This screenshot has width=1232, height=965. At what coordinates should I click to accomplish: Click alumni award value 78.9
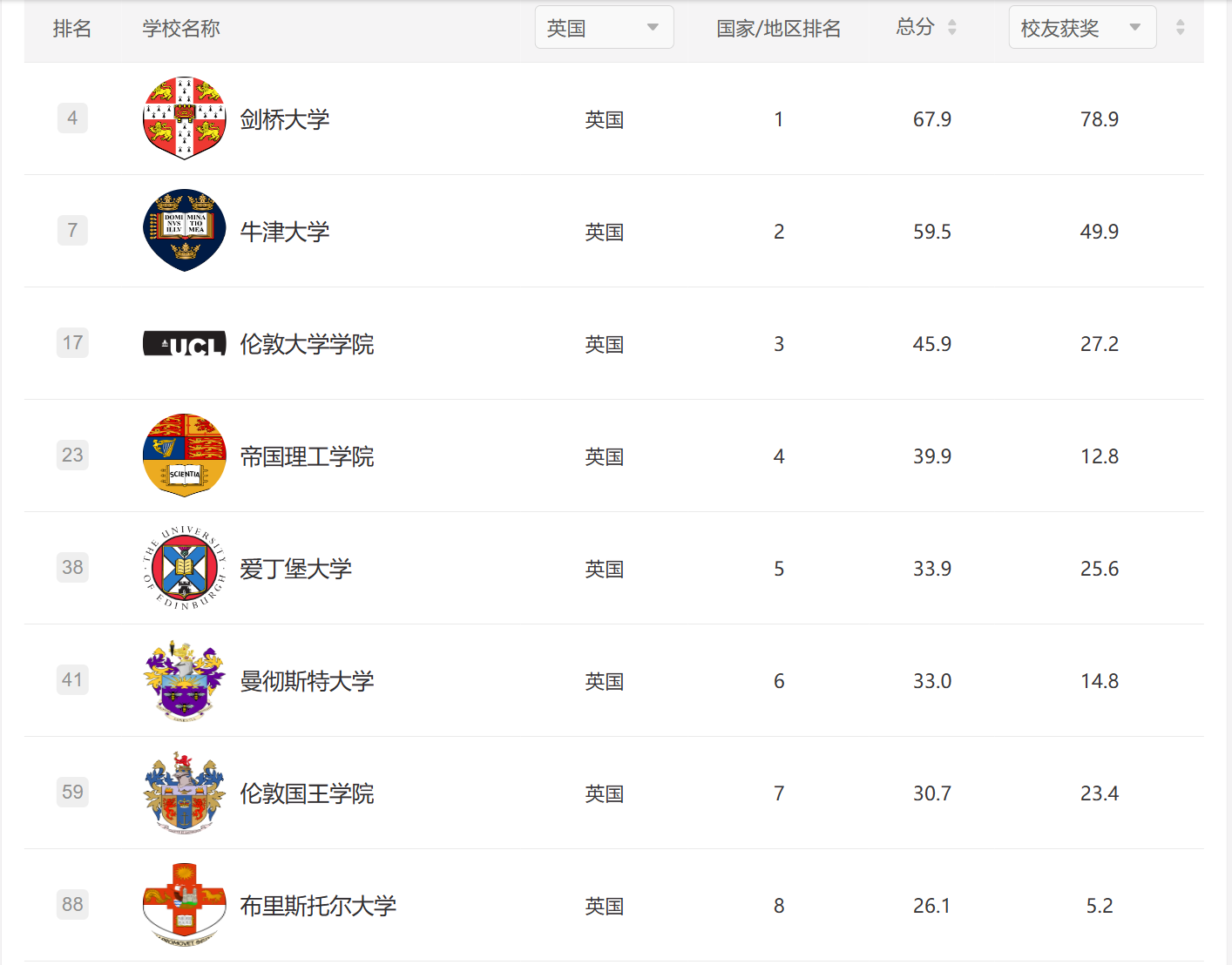(1100, 119)
